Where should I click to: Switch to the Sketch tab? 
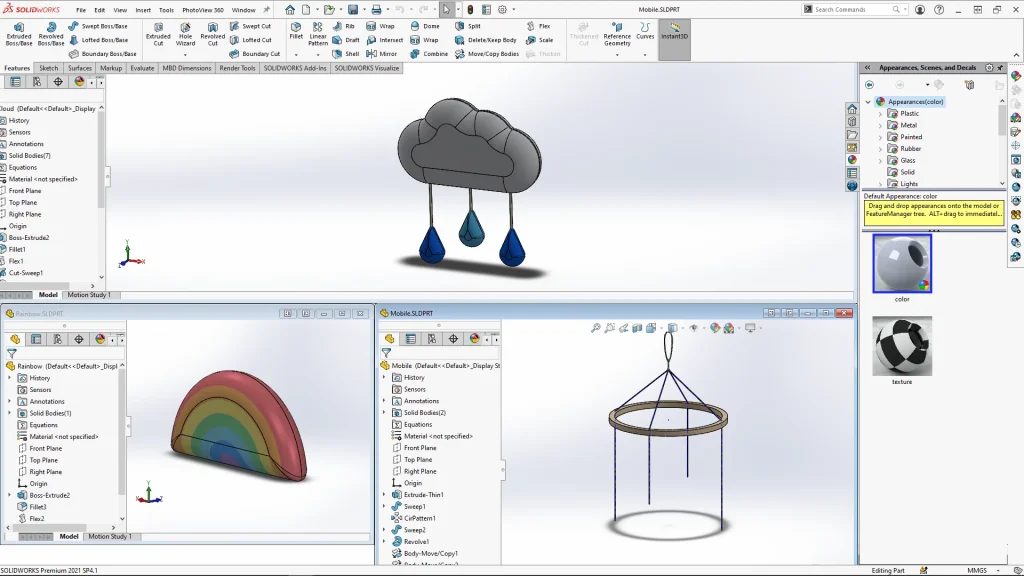(x=48, y=68)
